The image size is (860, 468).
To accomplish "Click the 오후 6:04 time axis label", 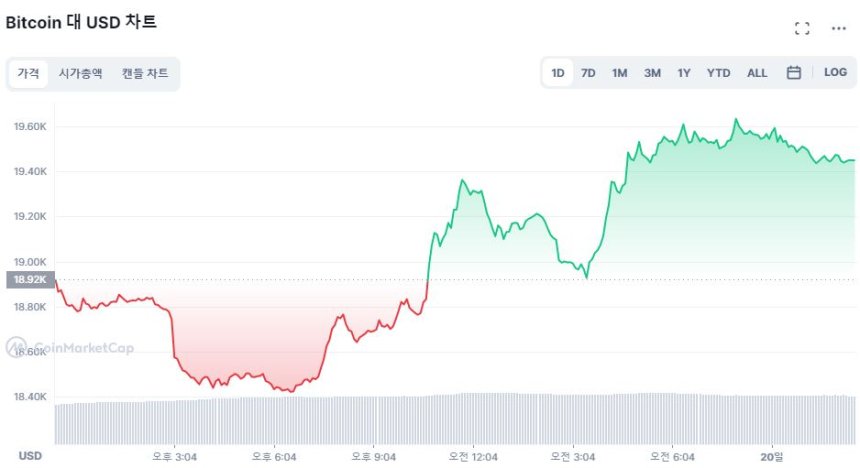I will 274,456.
